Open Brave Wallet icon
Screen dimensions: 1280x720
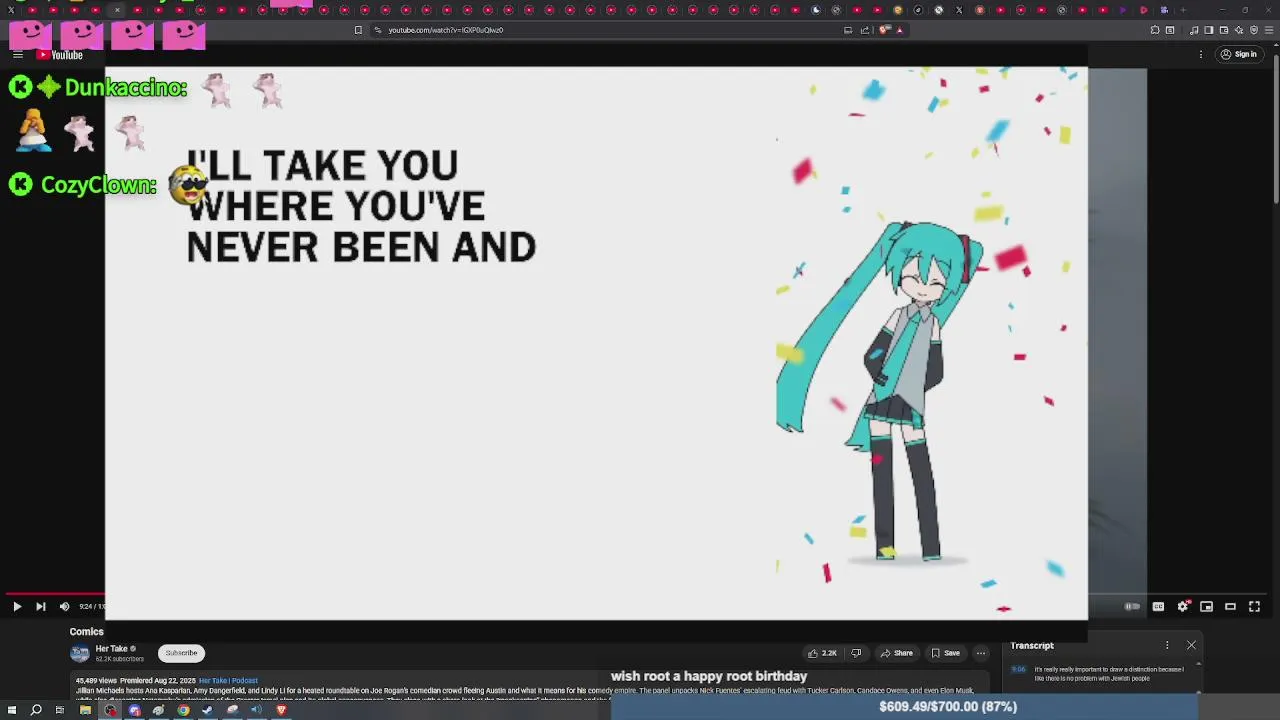tap(1223, 30)
